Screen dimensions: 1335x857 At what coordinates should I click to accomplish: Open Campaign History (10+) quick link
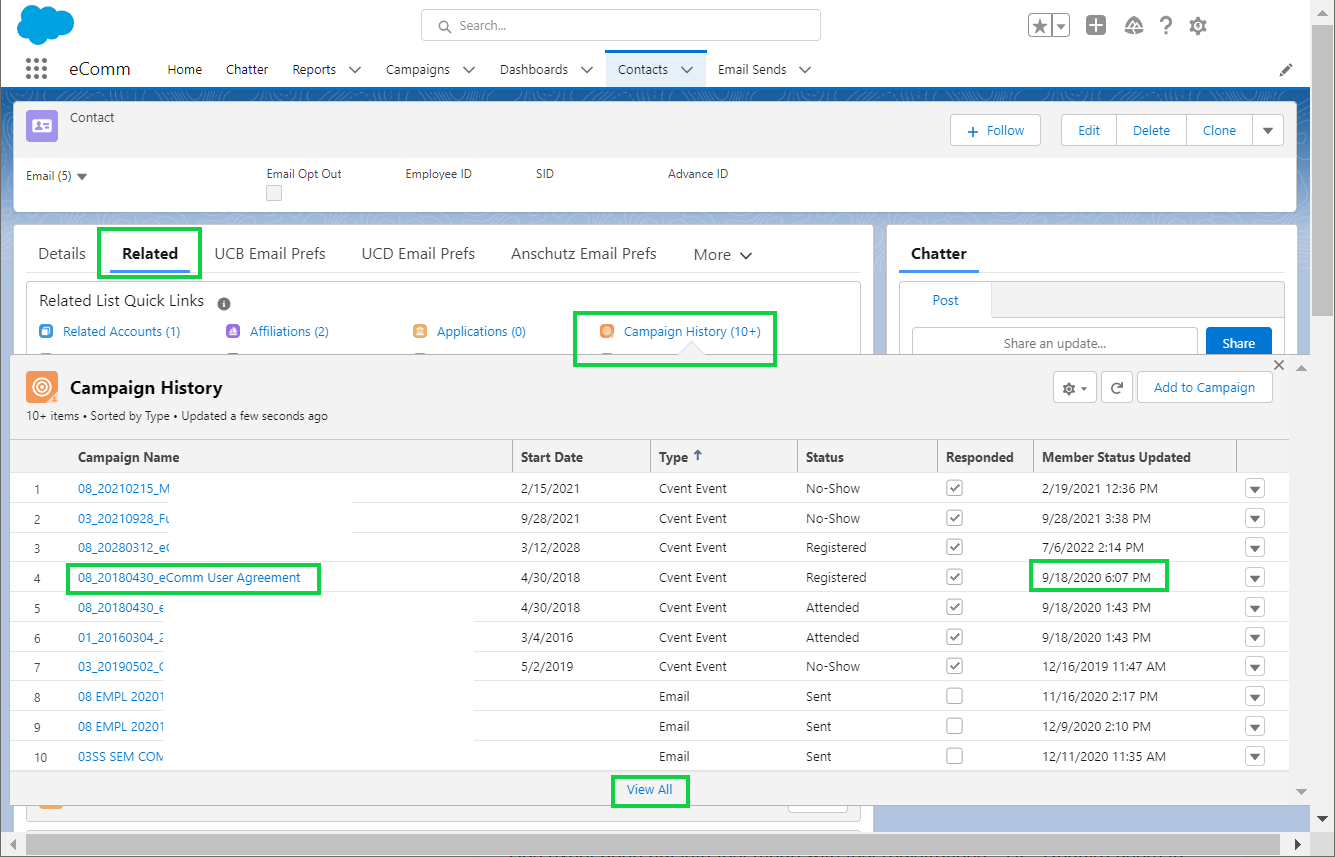(692, 331)
